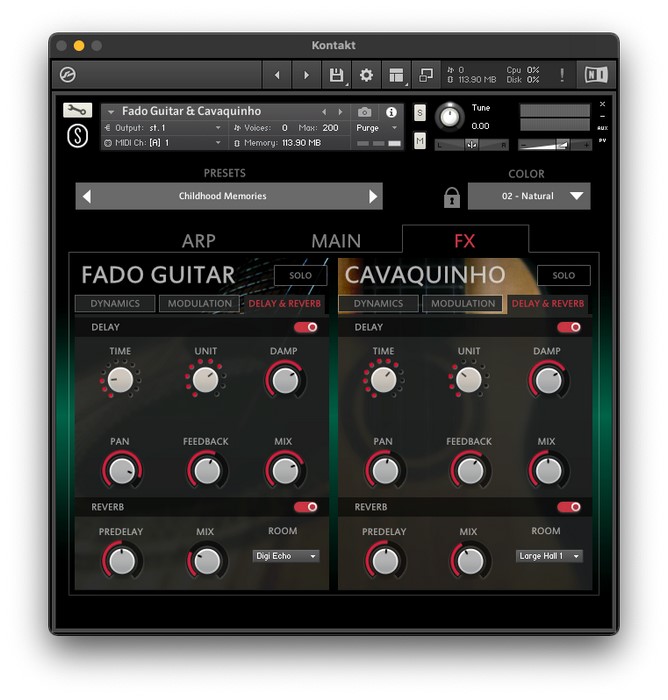Open Kontakt options gear icon

point(366,75)
